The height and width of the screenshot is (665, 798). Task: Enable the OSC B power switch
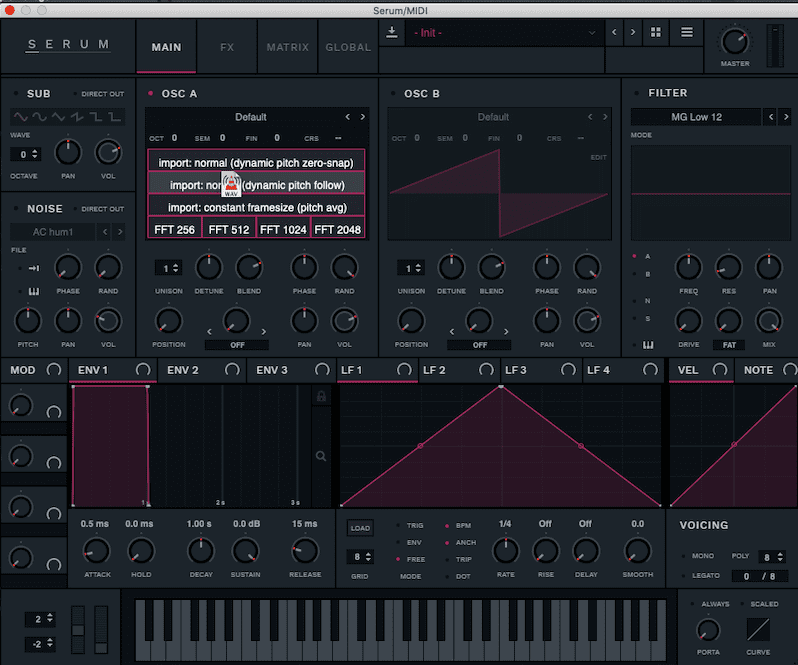coord(393,94)
